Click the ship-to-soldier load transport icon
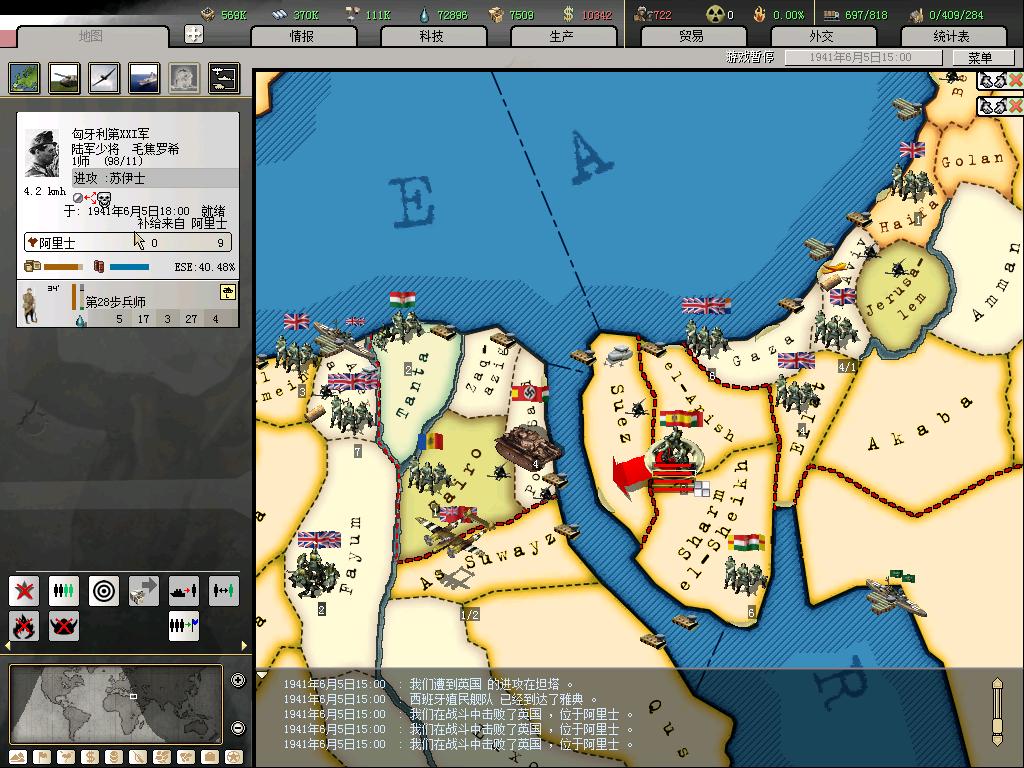1024x768 pixels. pos(184,591)
